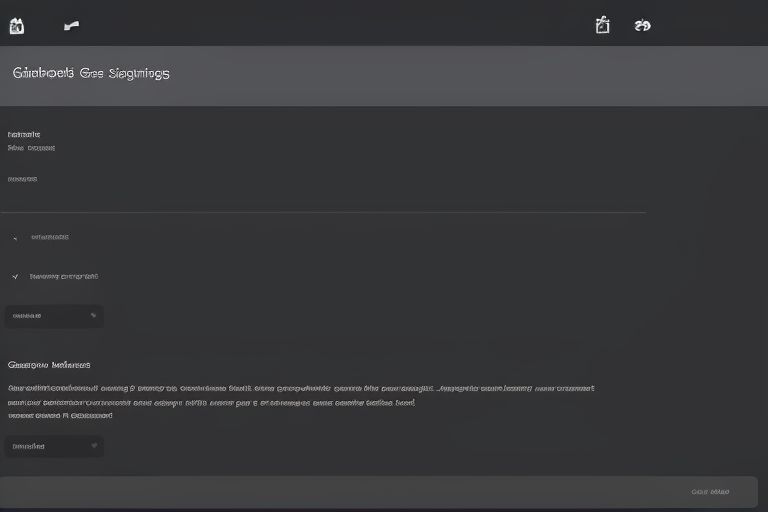Click the rightmost icon in the top bar
The image size is (768, 512).
pyautogui.click(x=643, y=26)
